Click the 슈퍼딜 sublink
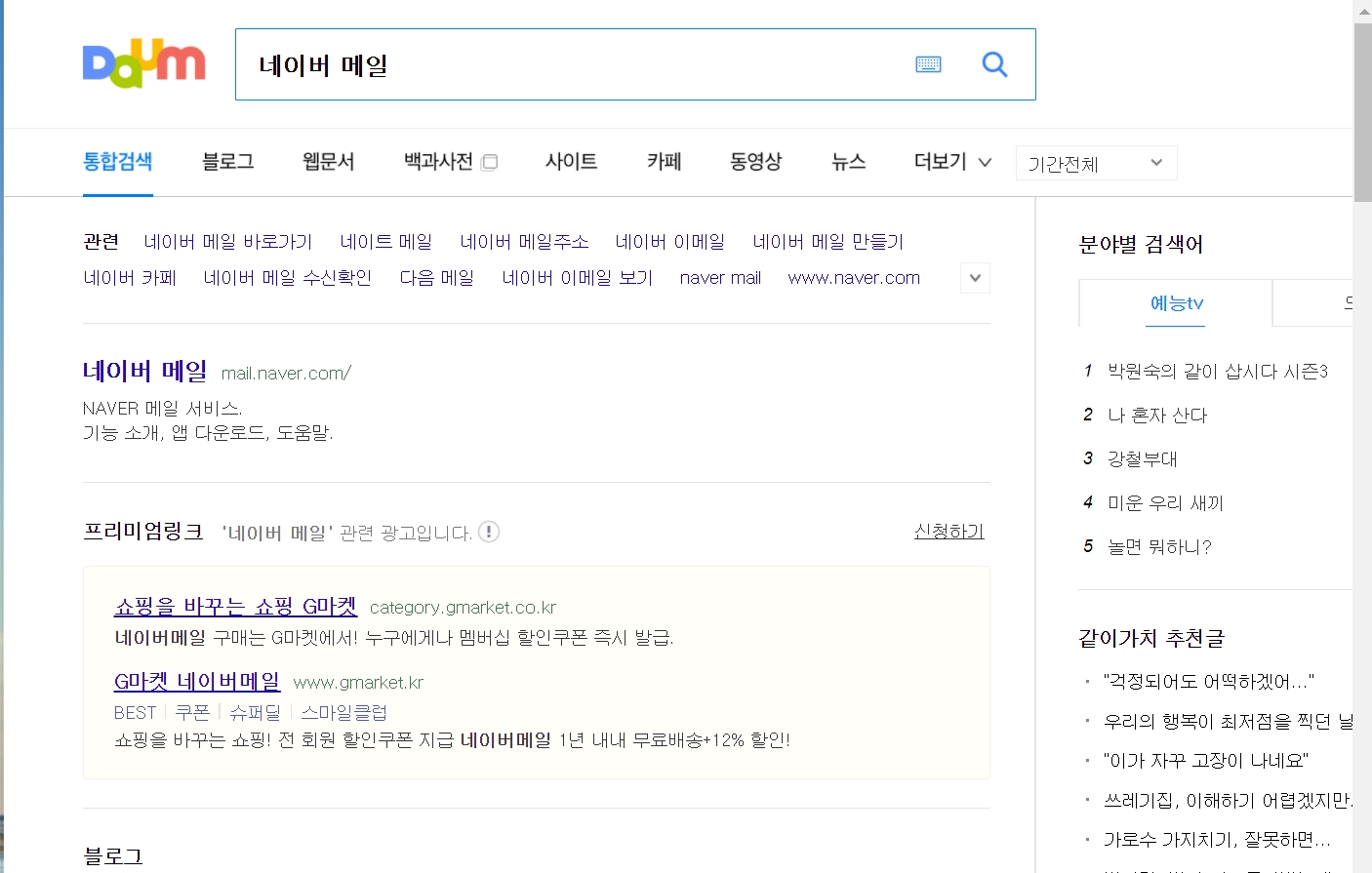The width and height of the screenshot is (1372, 873). pyautogui.click(x=255, y=713)
